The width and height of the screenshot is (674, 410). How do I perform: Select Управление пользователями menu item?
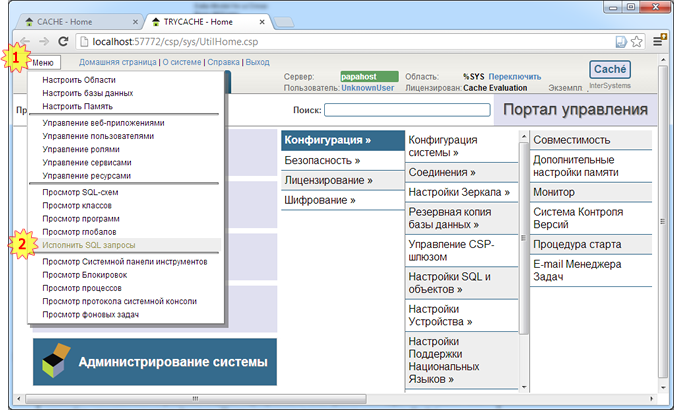[98, 136]
